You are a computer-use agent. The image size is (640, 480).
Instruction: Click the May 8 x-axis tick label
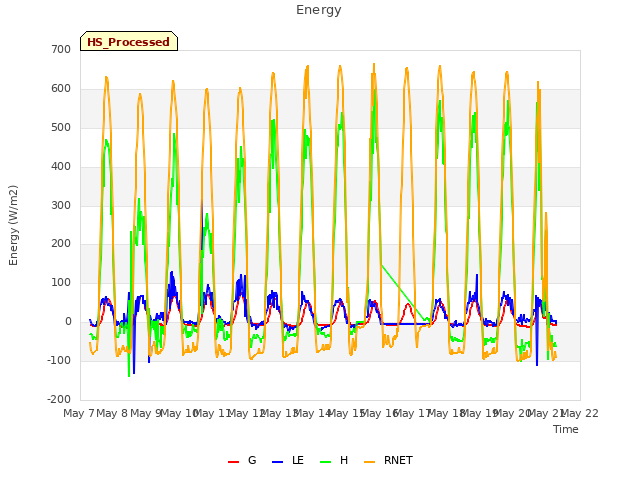112,413
